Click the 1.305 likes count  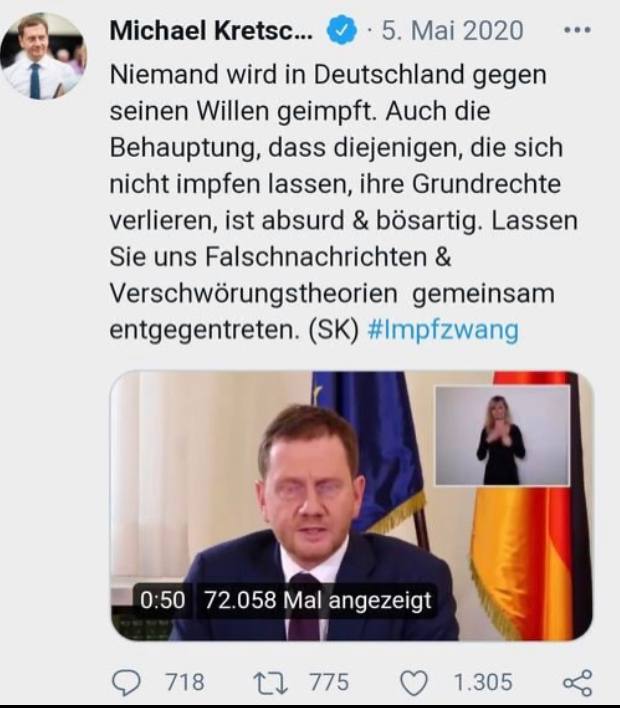tap(482, 682)
